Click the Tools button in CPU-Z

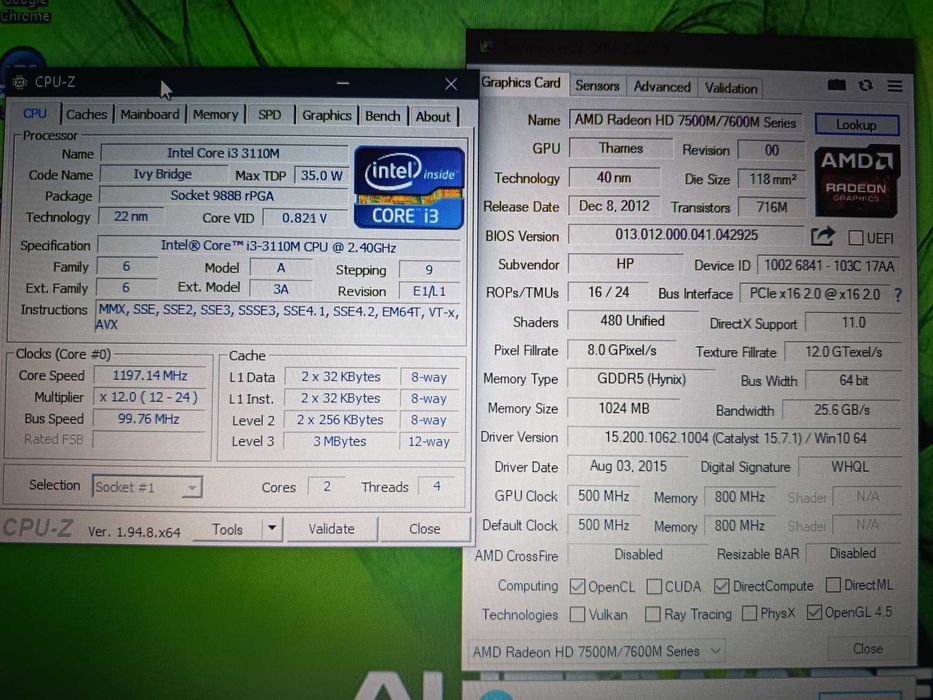point(228,529)
